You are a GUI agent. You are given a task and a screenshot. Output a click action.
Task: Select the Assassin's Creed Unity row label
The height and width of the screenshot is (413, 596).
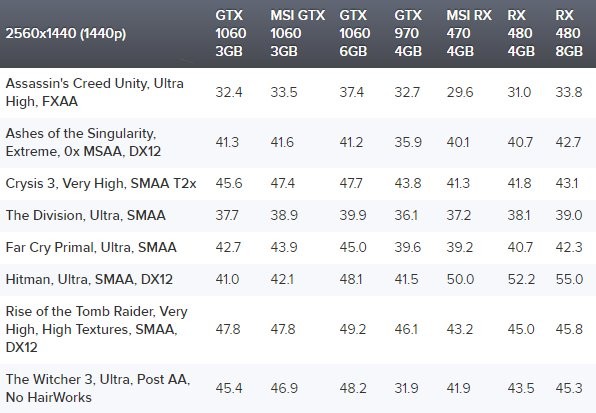[x=95, y=92]
